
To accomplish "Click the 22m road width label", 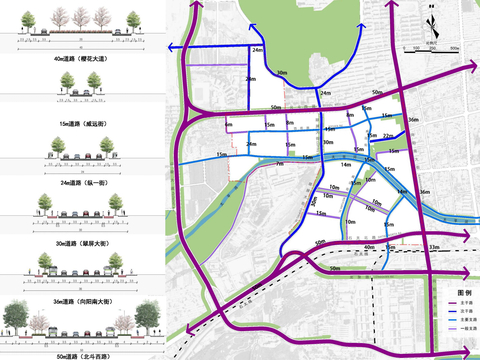I will [x=388, y=136].
